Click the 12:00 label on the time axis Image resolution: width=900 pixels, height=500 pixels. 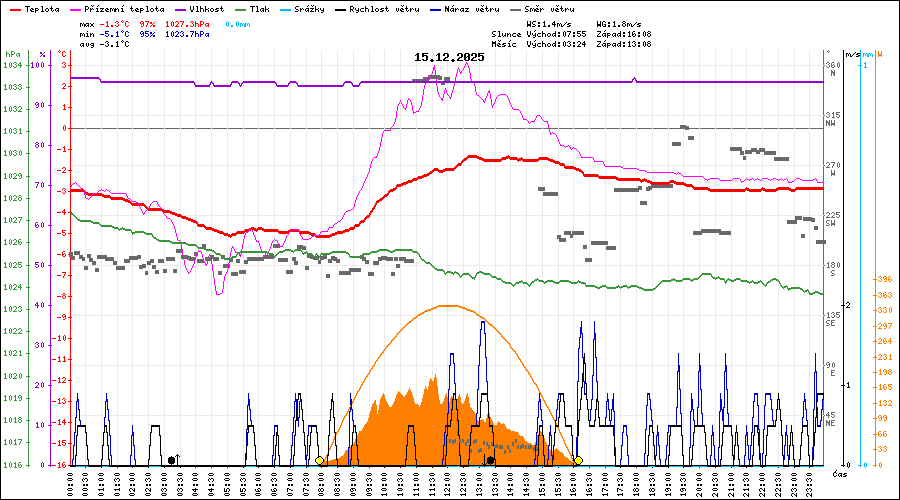point(447,480)
